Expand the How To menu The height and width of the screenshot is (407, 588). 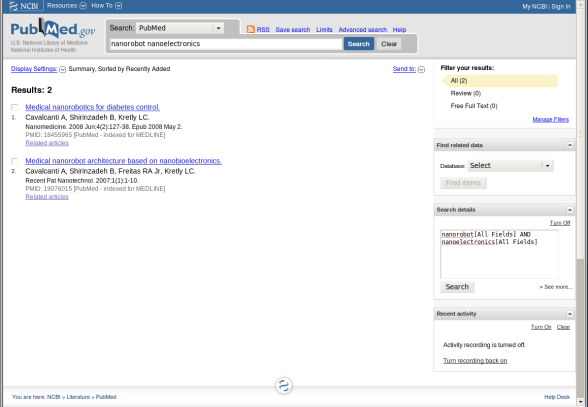(x=106, y=6)
